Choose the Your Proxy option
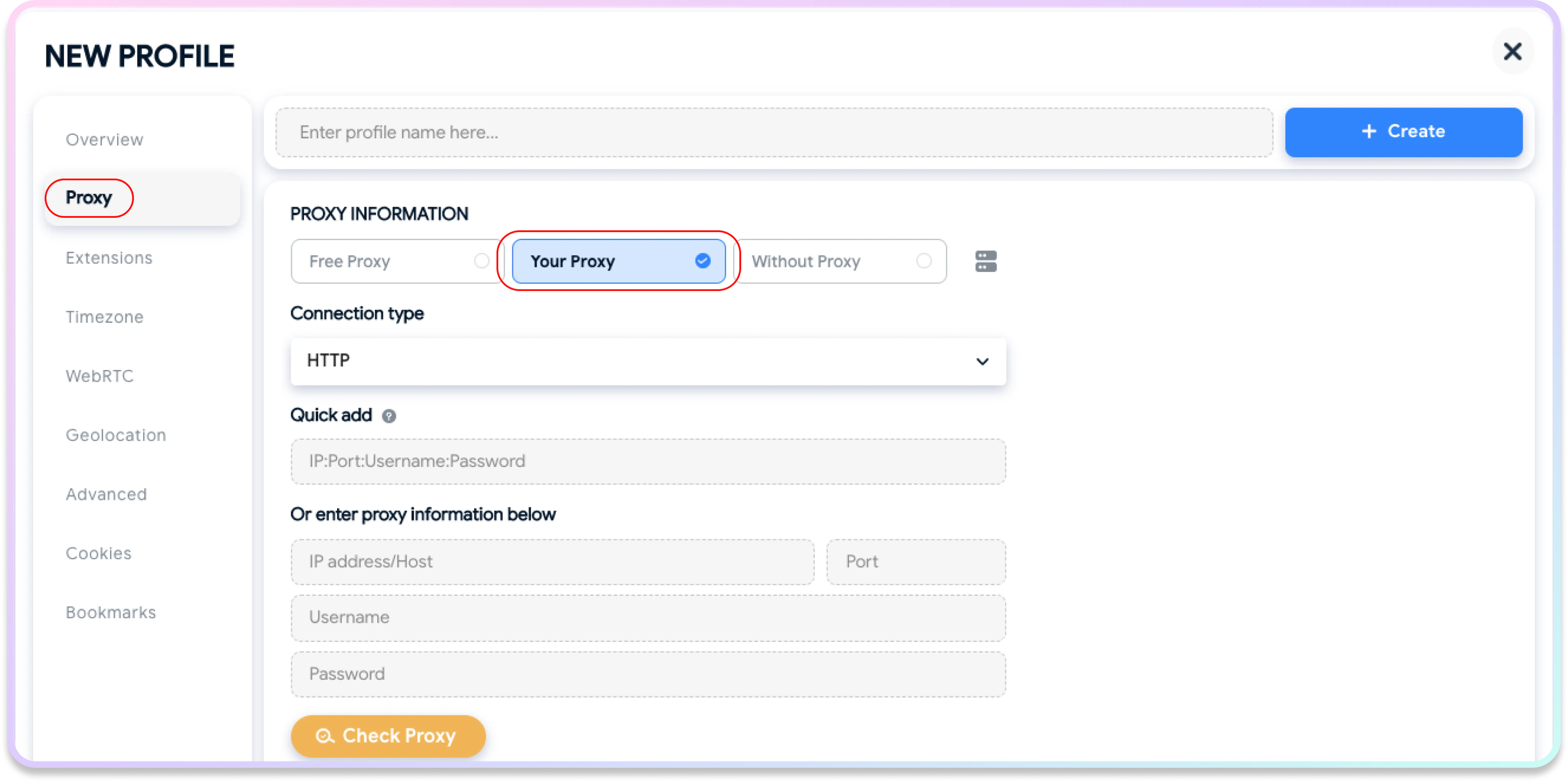 click(x=618, y=261)
